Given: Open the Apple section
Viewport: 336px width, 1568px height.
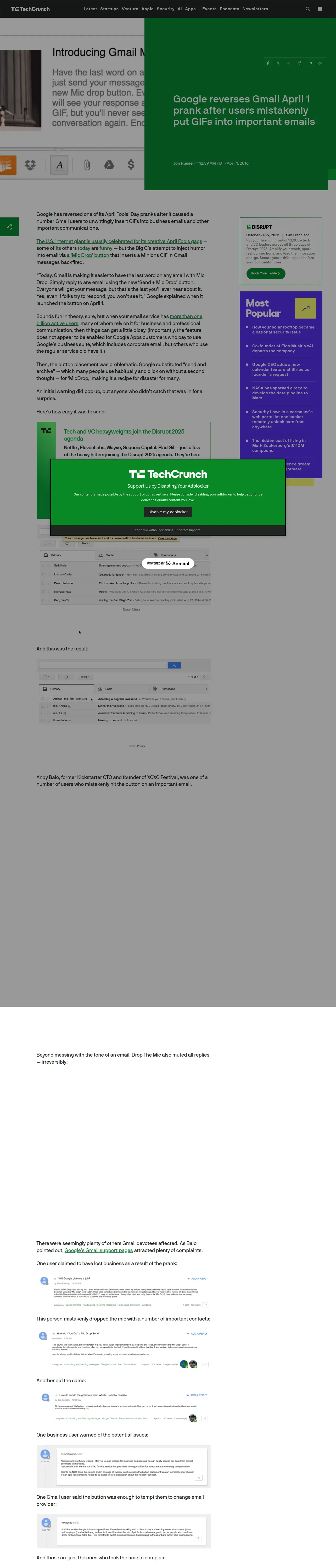Looking at the screenshot, I should click(x=148, y=9).
